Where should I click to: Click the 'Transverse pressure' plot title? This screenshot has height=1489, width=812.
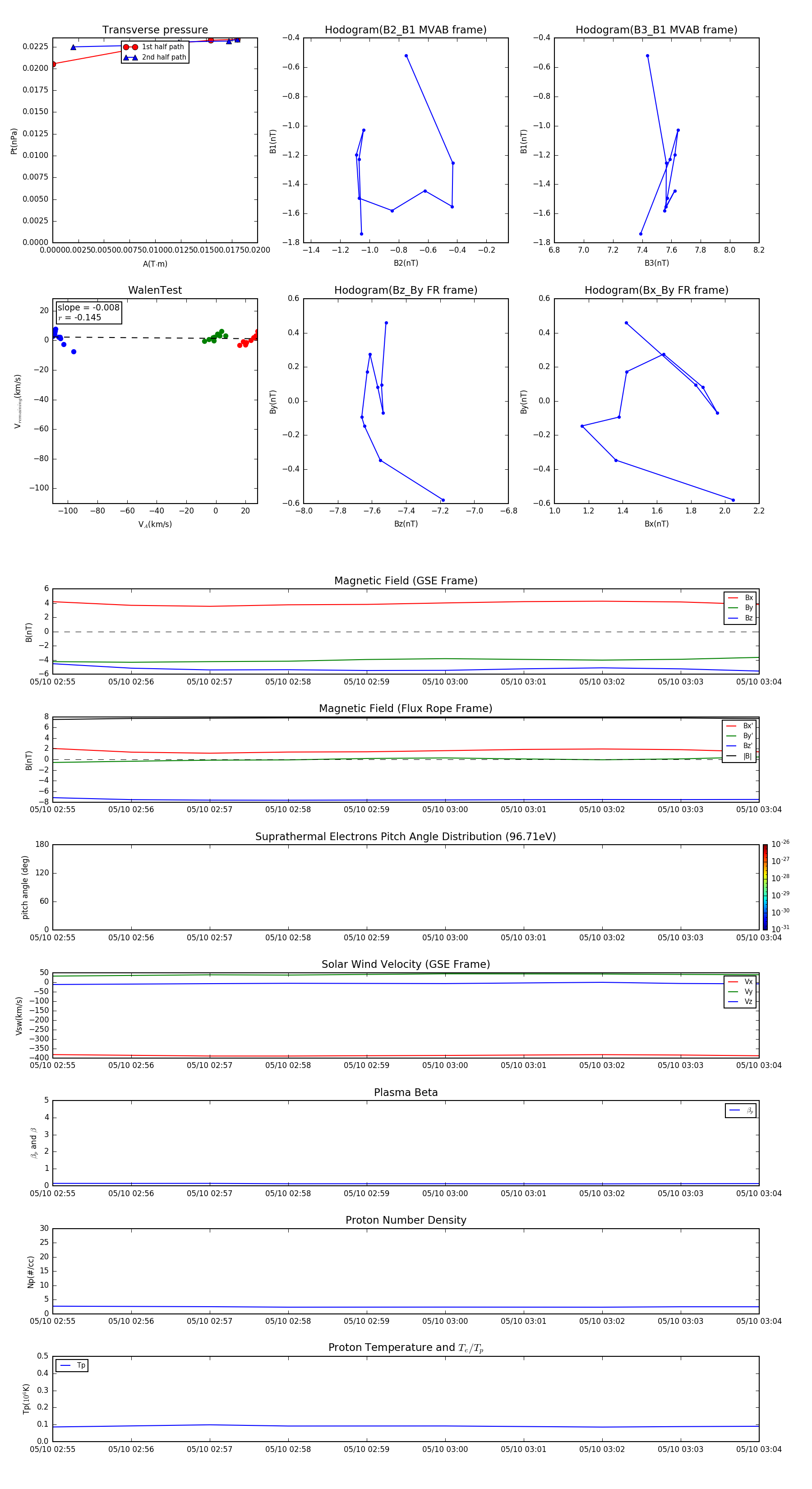coord(155,30)
